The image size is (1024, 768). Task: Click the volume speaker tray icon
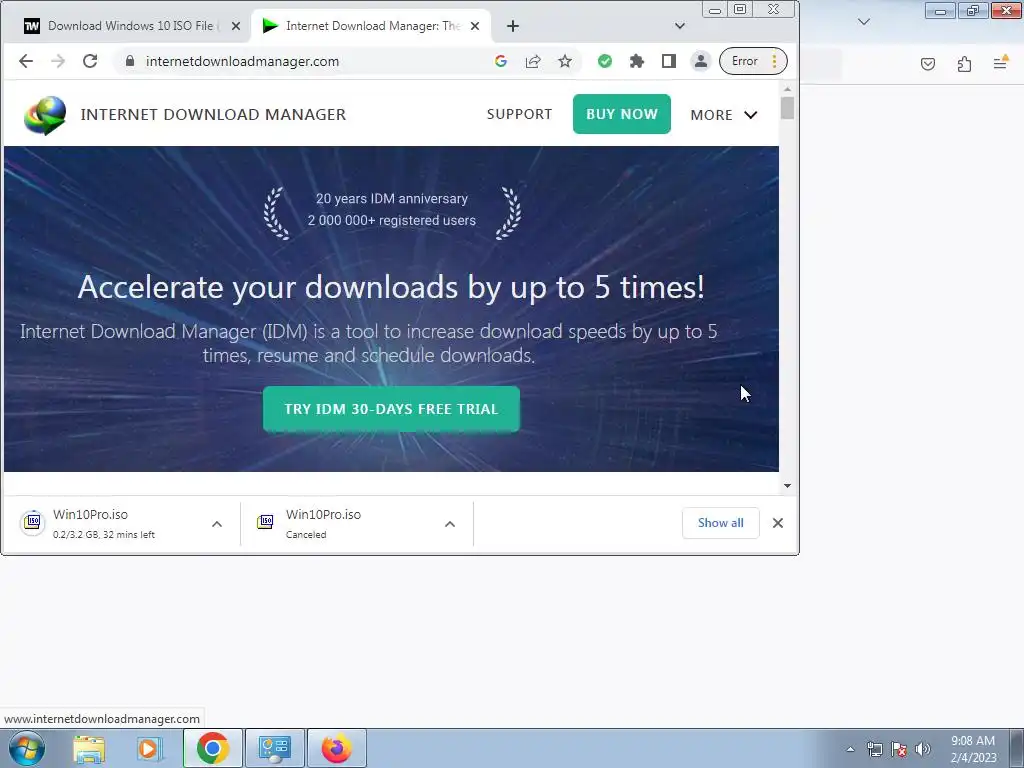(923, 749)
